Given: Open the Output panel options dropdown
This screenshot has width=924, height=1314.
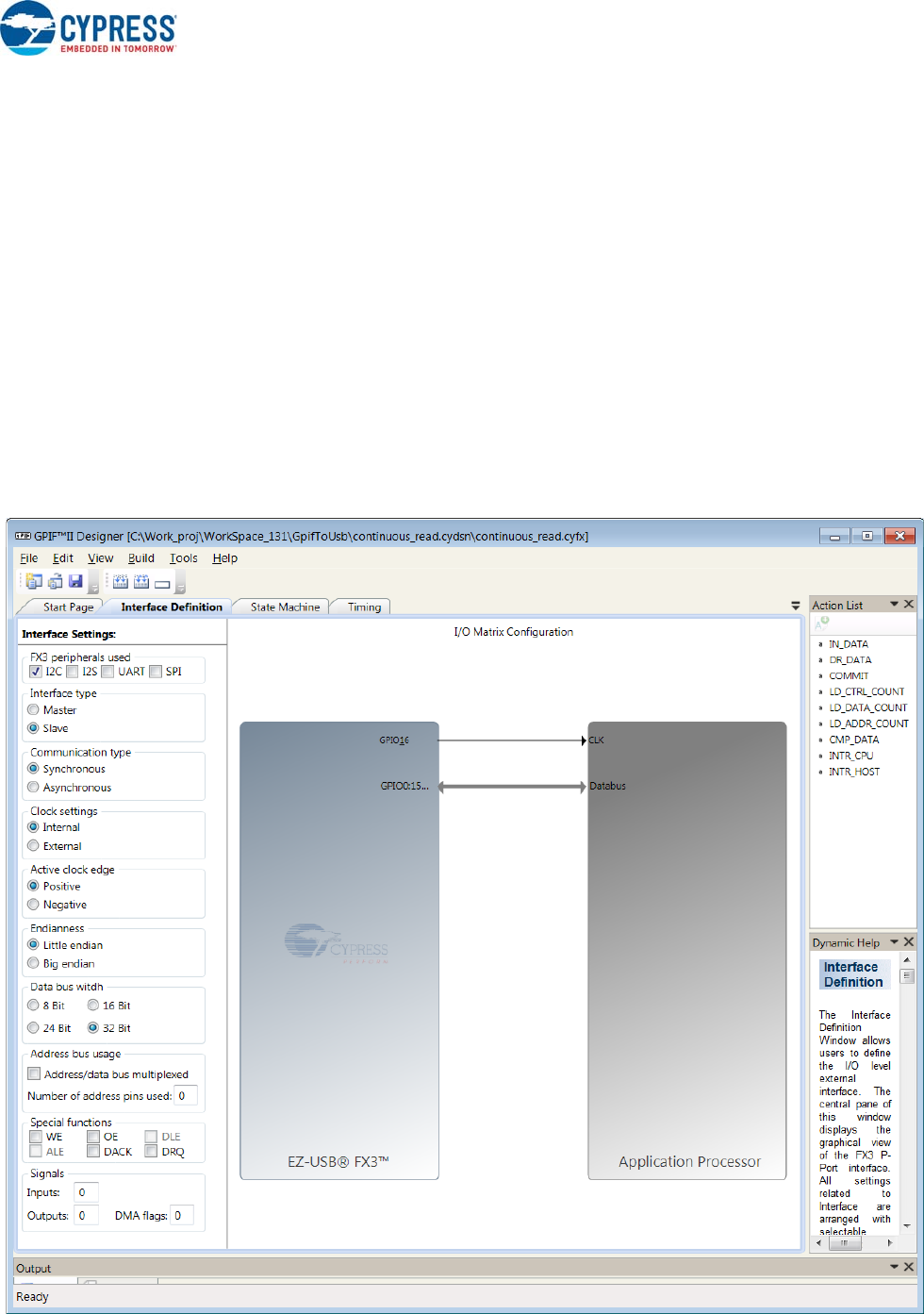Looking at the screenshot, I should point(893,1267).
